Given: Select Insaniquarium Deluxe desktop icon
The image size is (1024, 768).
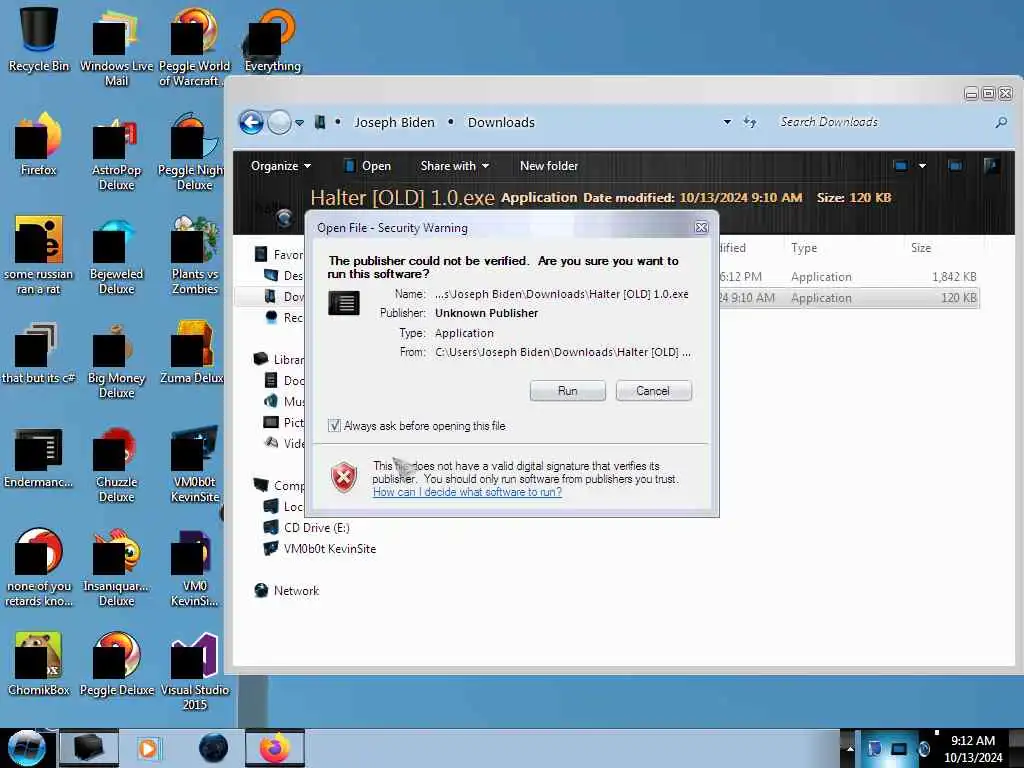Looking at the screenshot, I should coord(116,568).
